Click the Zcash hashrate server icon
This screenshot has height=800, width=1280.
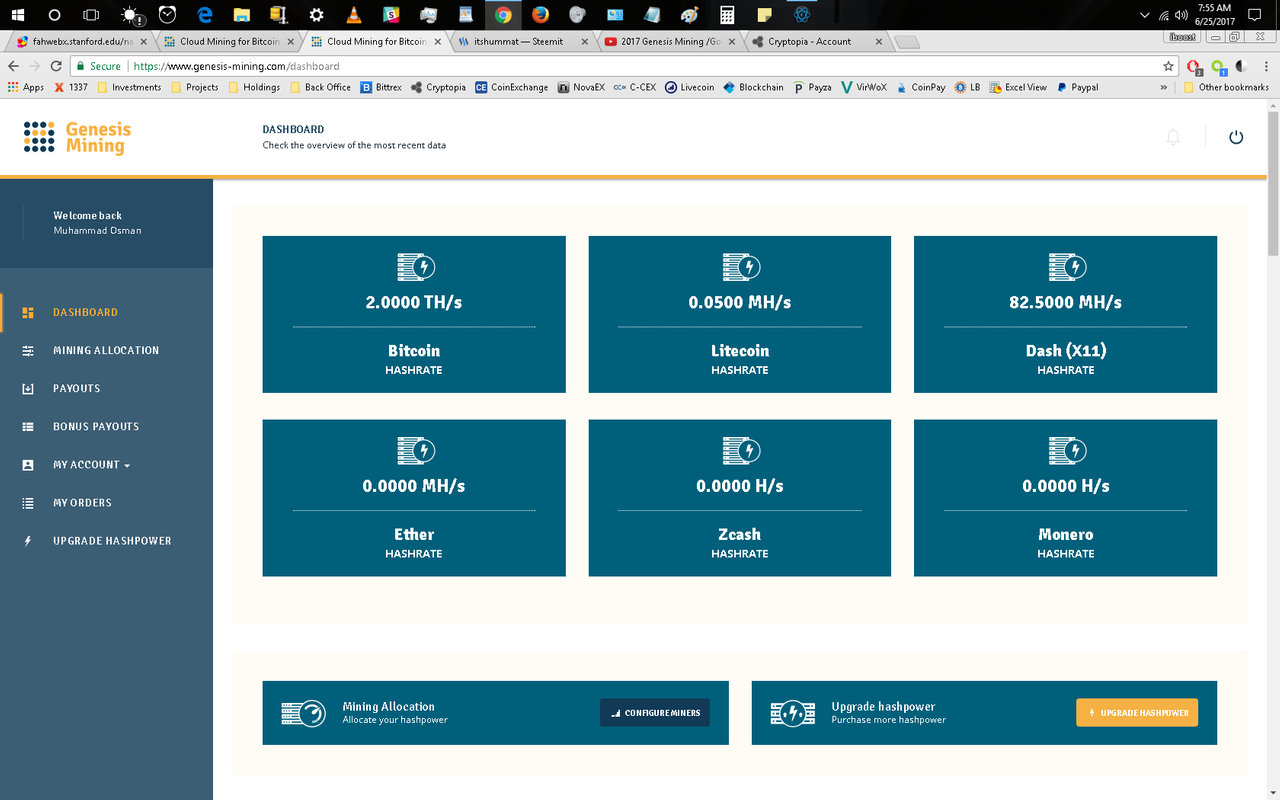pos(740,451)
